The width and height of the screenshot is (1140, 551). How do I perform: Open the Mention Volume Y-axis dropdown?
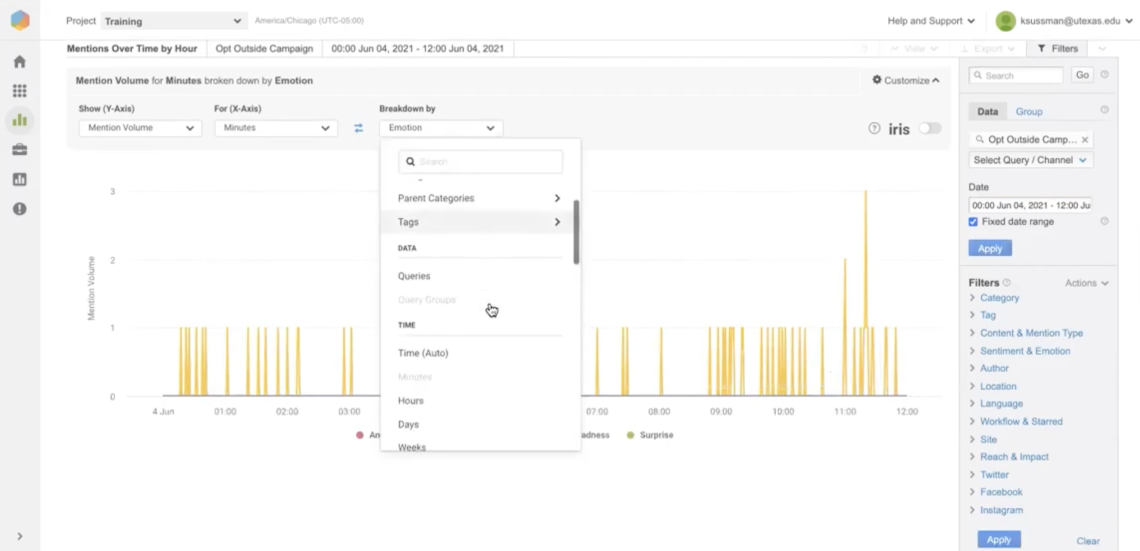[x=140, y=128]
